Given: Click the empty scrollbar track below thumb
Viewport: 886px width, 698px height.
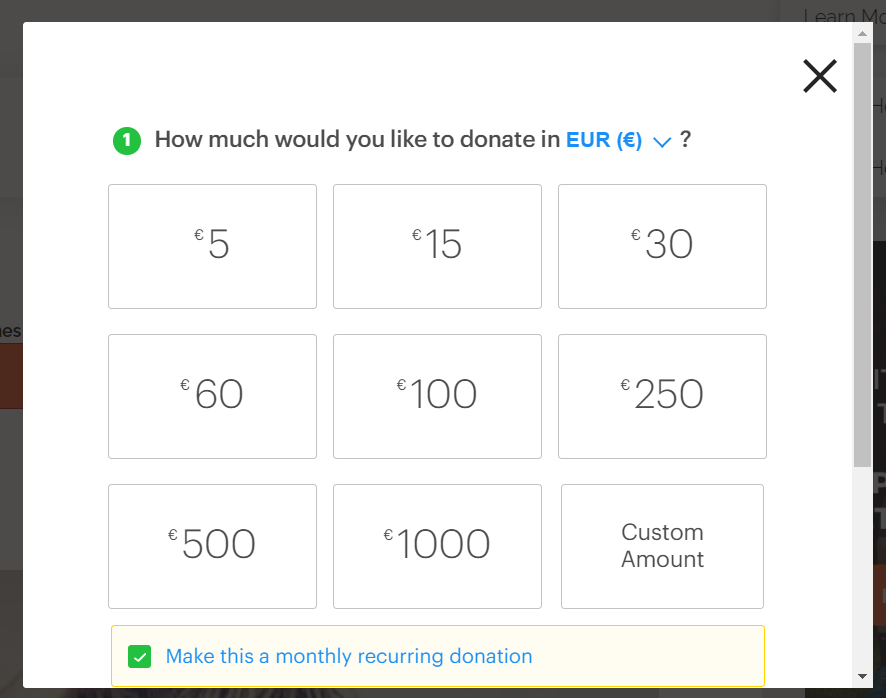Looking at the screenshot, I should coord(862,567).
